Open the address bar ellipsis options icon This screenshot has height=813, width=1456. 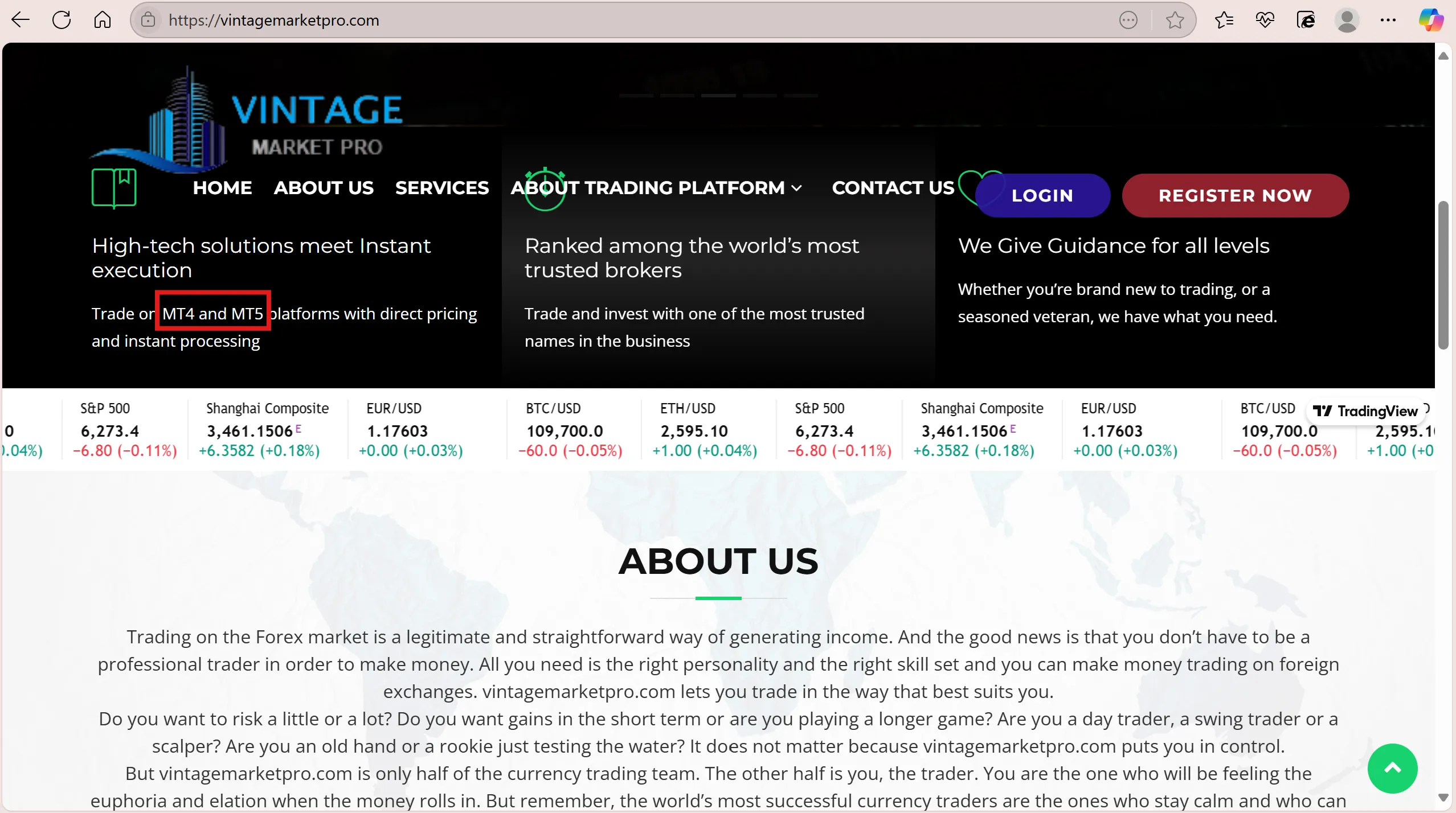tap(1128, 20)
